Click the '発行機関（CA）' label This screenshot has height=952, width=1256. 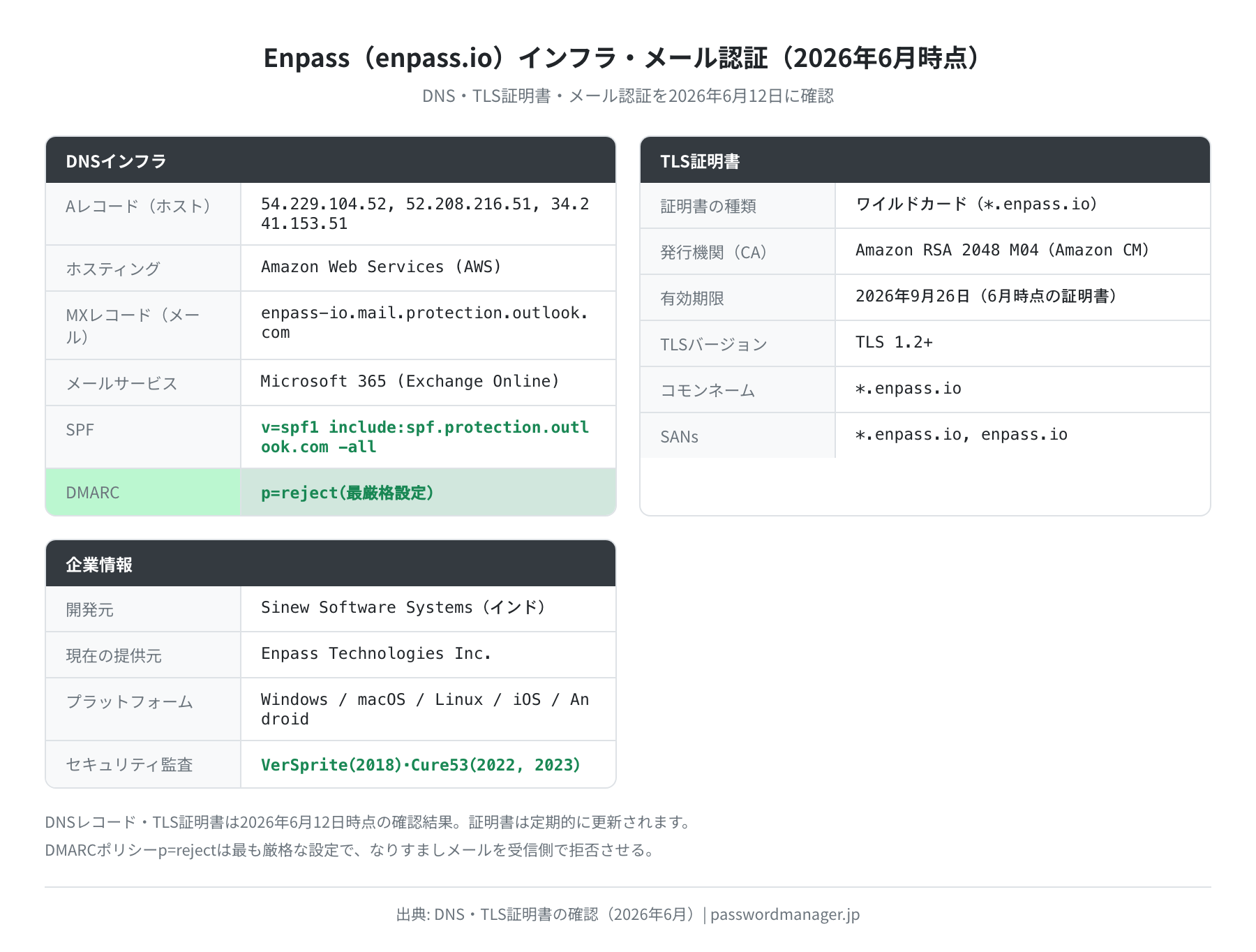(713, 252)
